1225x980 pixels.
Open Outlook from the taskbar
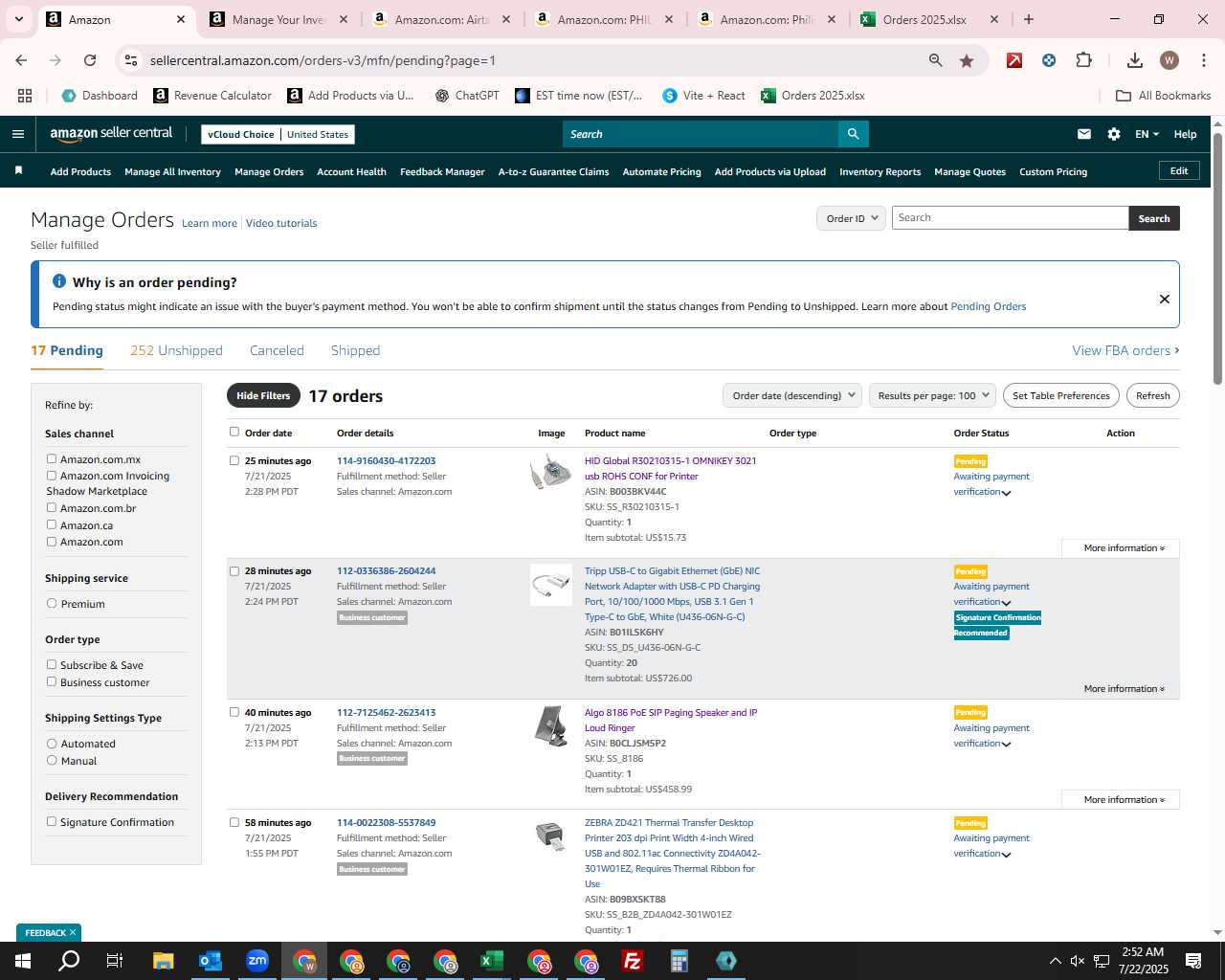211,961
